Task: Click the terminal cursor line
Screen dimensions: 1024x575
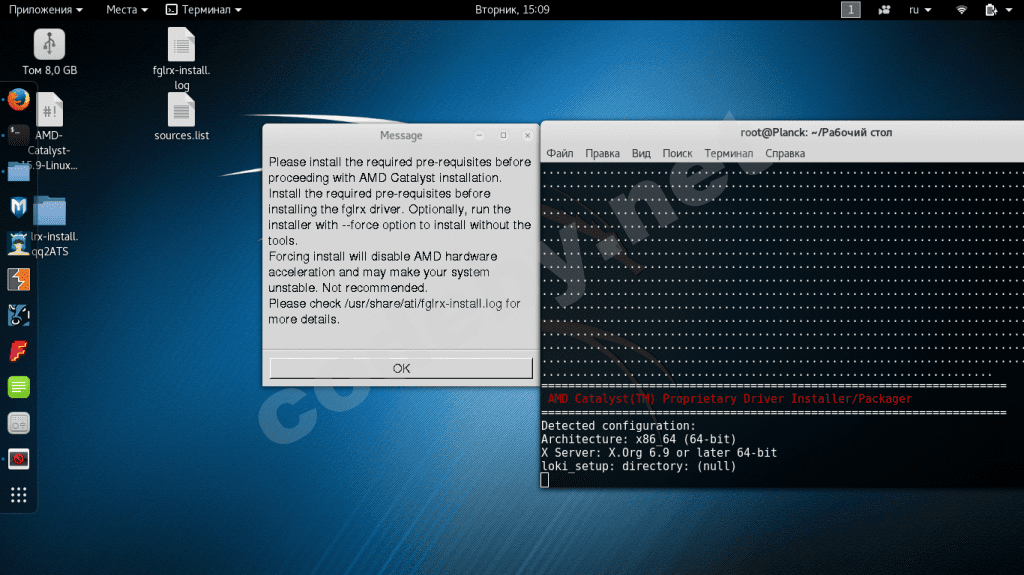Action: point(545,480)
